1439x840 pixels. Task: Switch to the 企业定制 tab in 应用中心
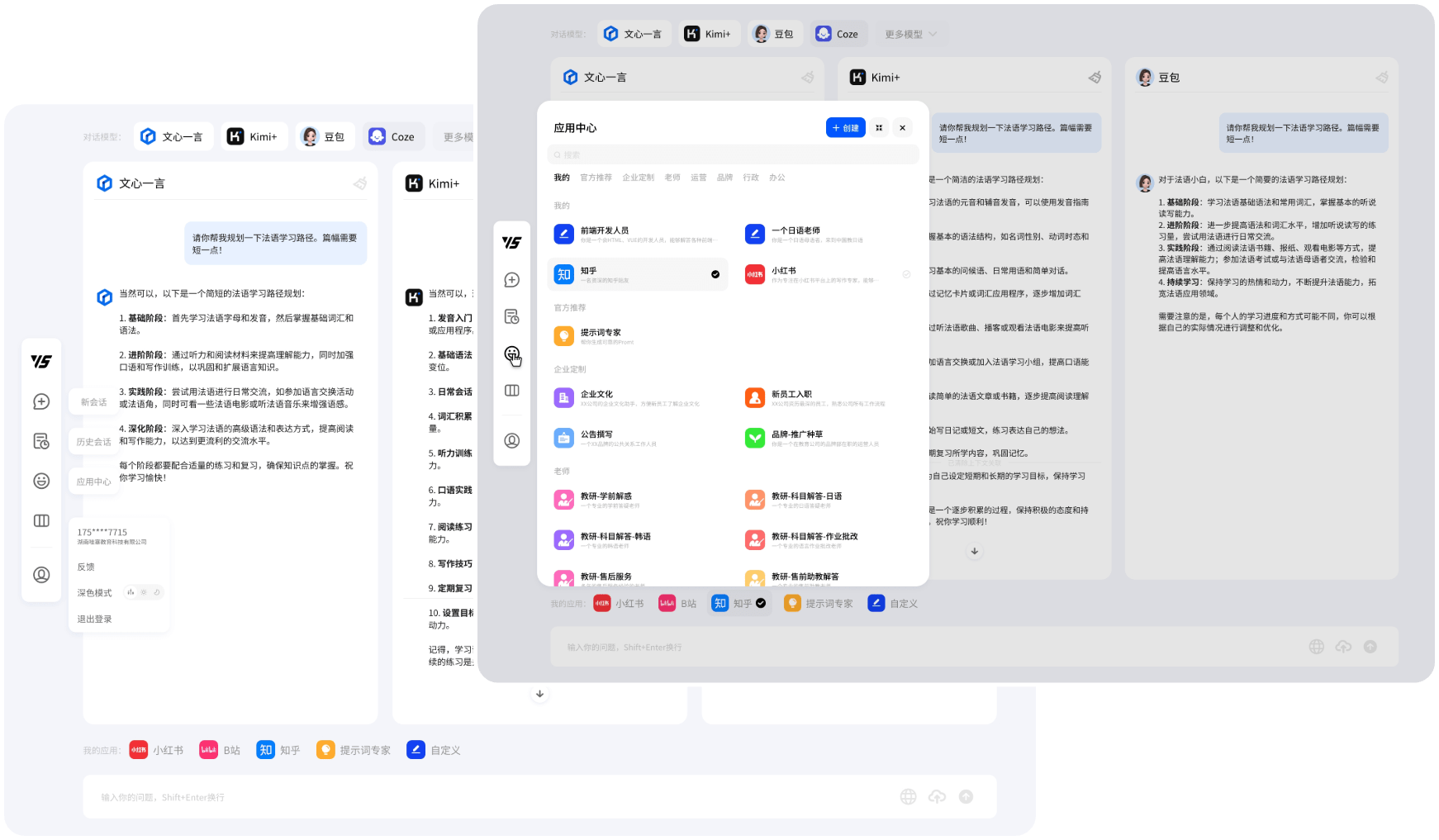638,178
